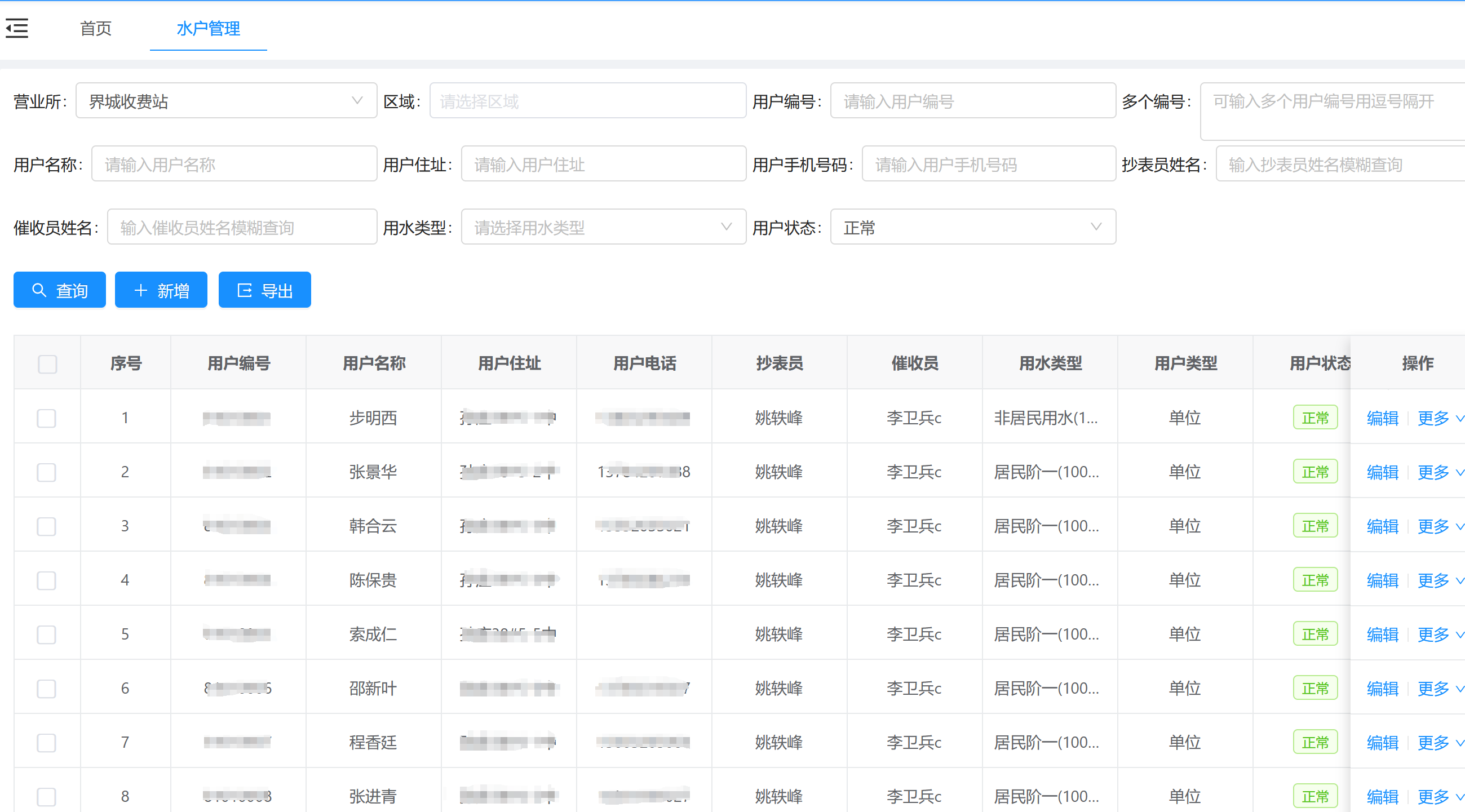Expand 更多 for 索成仁 row
The width and height of the screenshot is (1465, 812).
click(x=1440, y=633)
